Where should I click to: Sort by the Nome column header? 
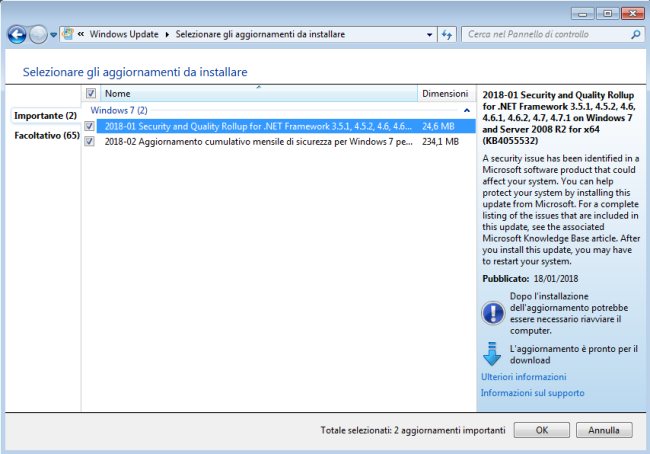pos(259,93)
